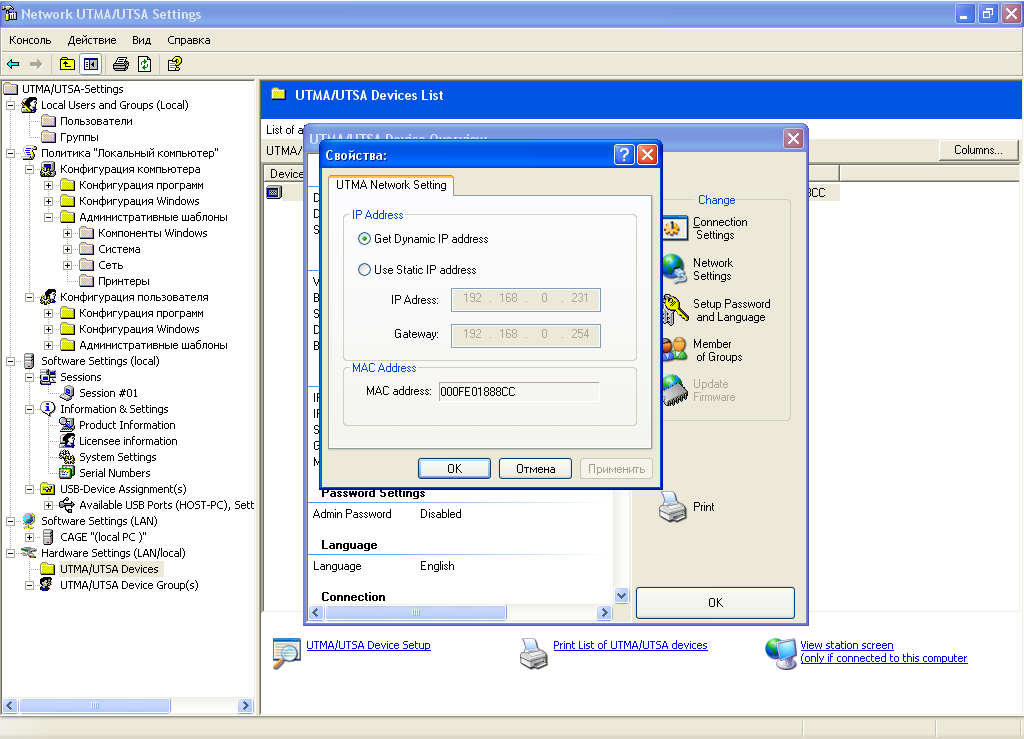Click the printer icon beside Print List link

pos(534,653)
